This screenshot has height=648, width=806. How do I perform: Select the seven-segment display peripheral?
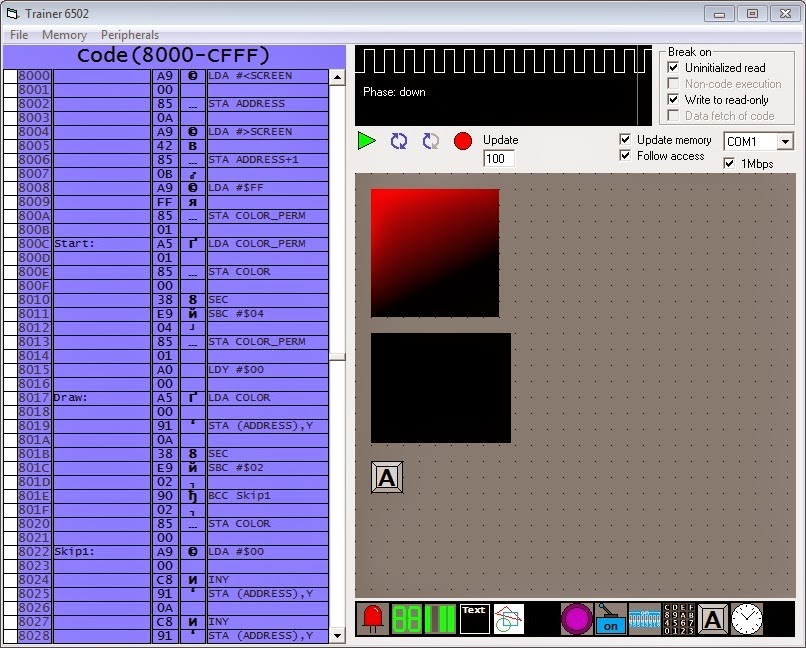point(407,618)
